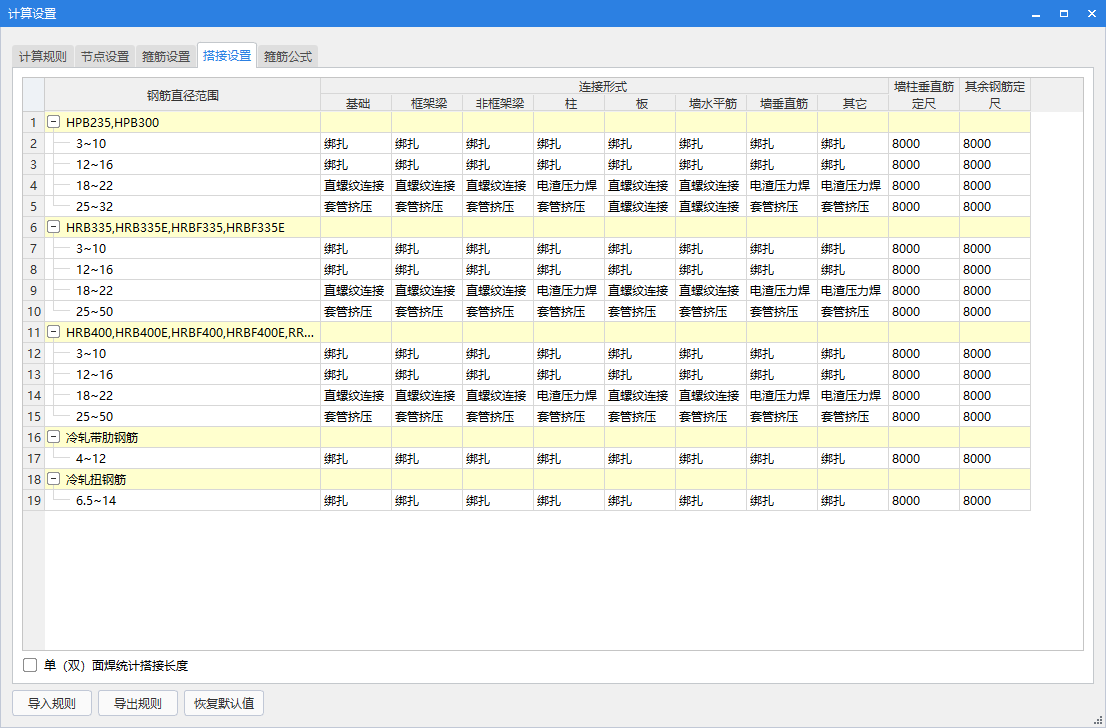This screenshot has width=1106, height=728.
Task: Select row 7 墙柱垂直筋定尺 value 8000
Action: (x=924, y=248)
